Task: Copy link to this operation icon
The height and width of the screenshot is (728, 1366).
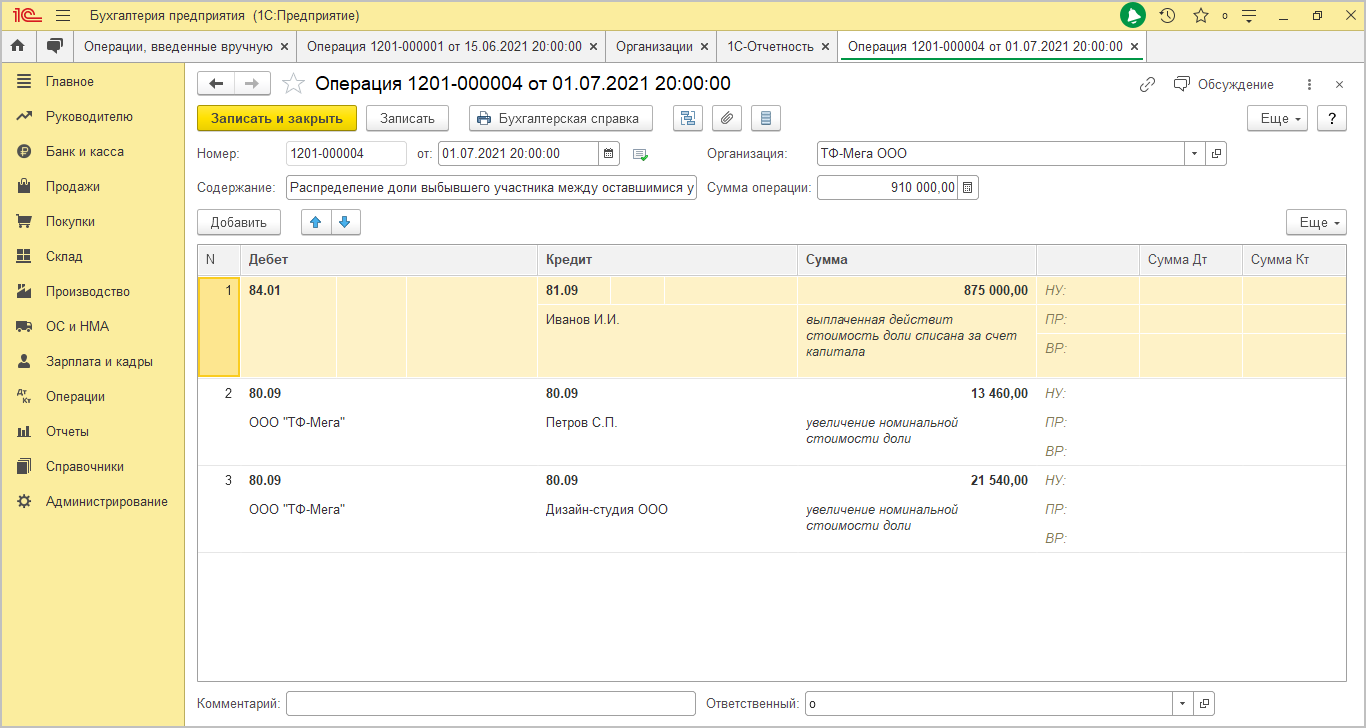Action: coord(1147,85)
